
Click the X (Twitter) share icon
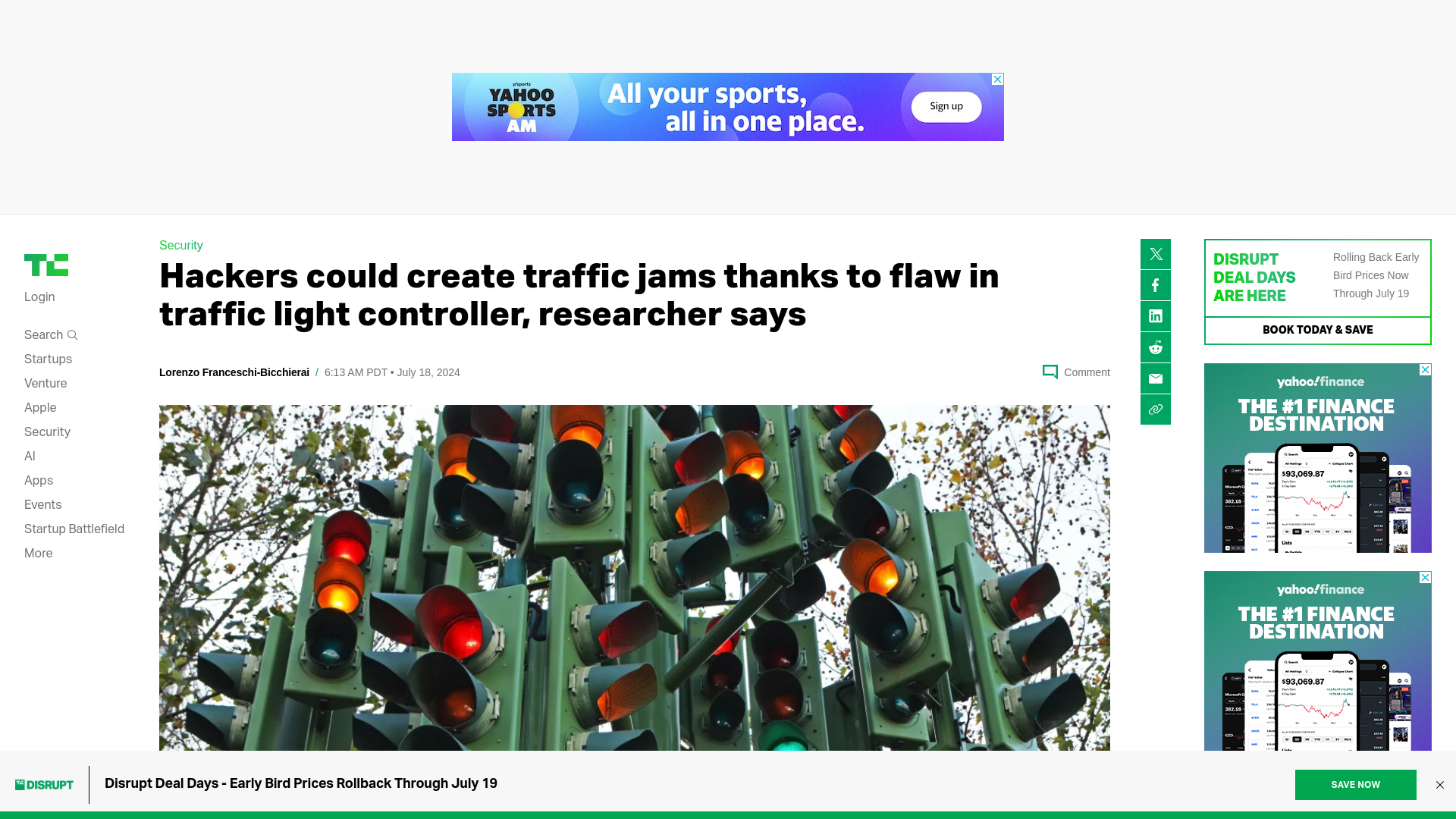(1156, 253)
